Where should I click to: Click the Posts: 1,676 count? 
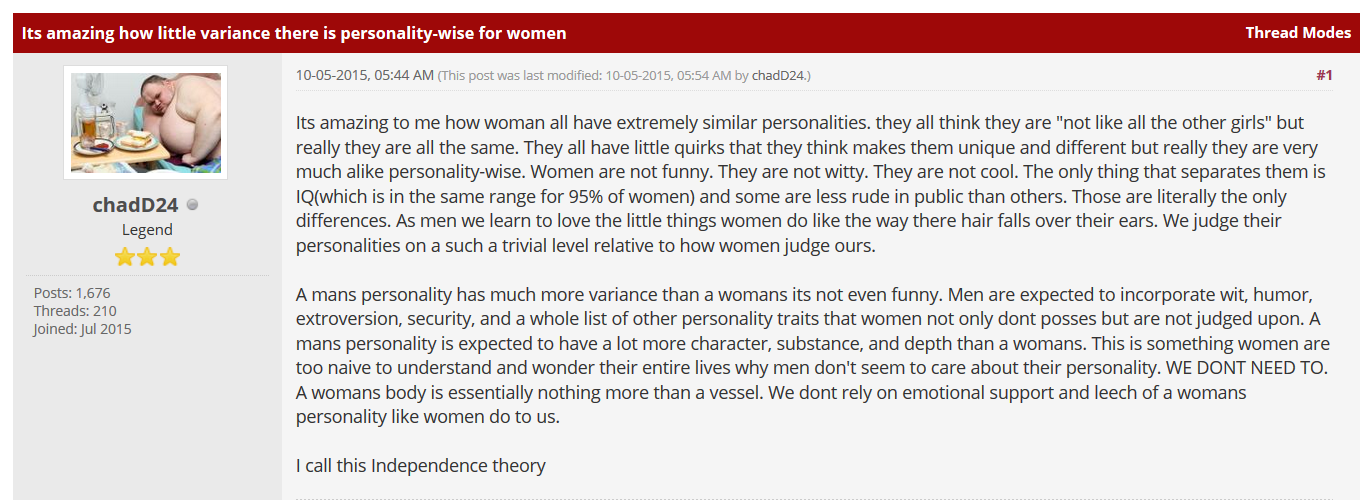[x=72, y=293]
